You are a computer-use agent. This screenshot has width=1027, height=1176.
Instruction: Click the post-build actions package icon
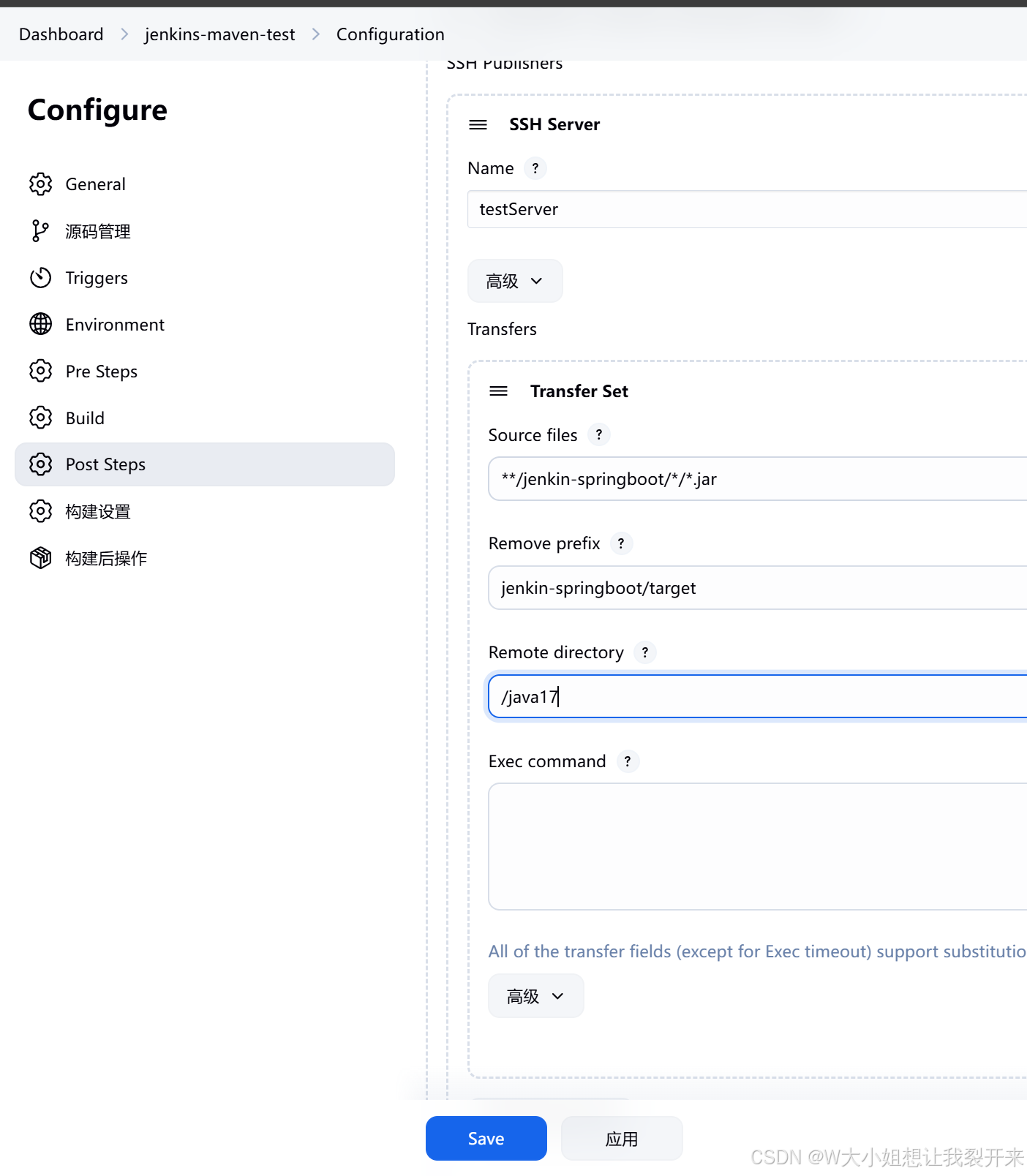pos(41,558)
